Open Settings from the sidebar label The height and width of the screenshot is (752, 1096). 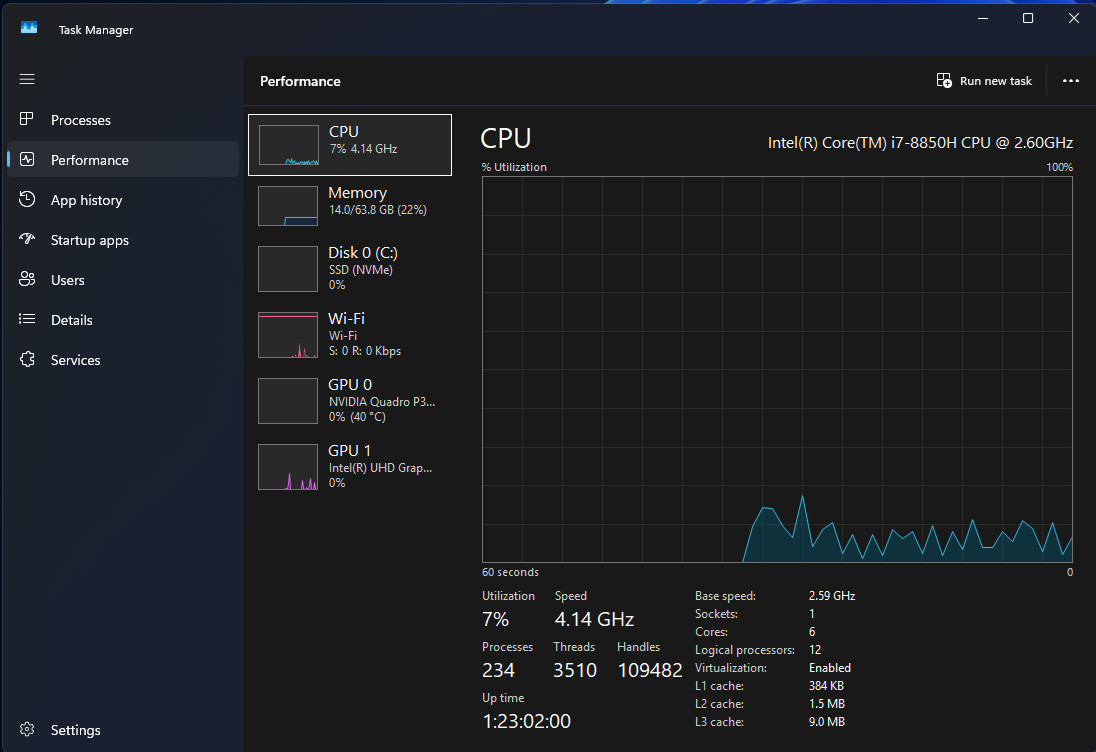75,730
